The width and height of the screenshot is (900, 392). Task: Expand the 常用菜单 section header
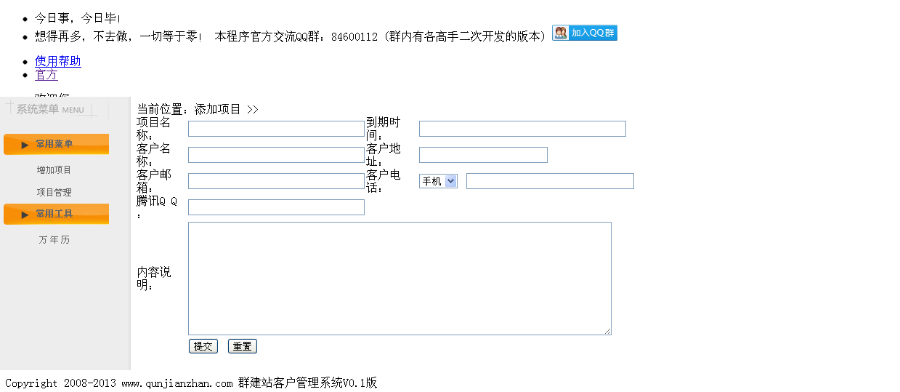point(56,144)
